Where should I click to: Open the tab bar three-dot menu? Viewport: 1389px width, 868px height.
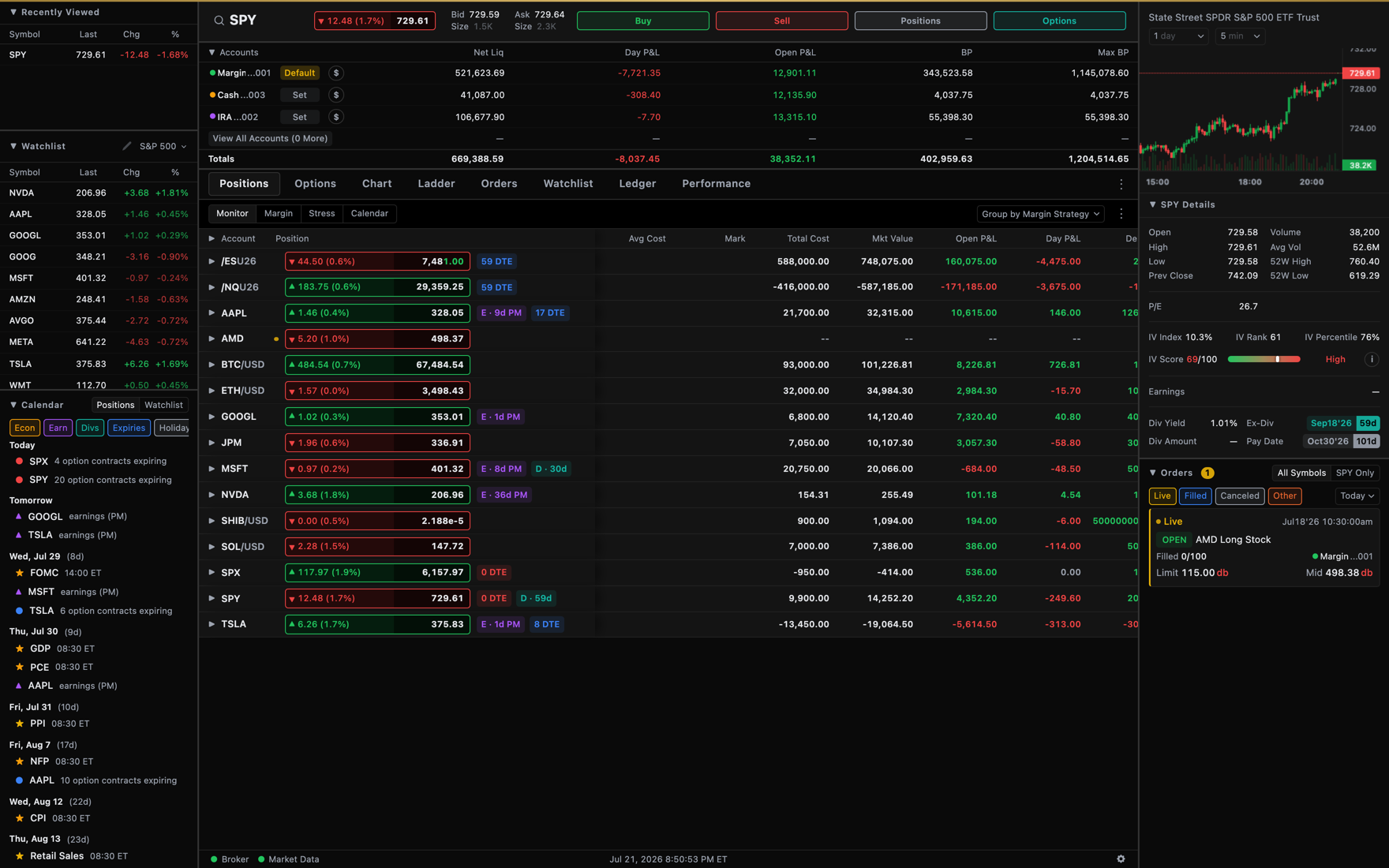1121,184
